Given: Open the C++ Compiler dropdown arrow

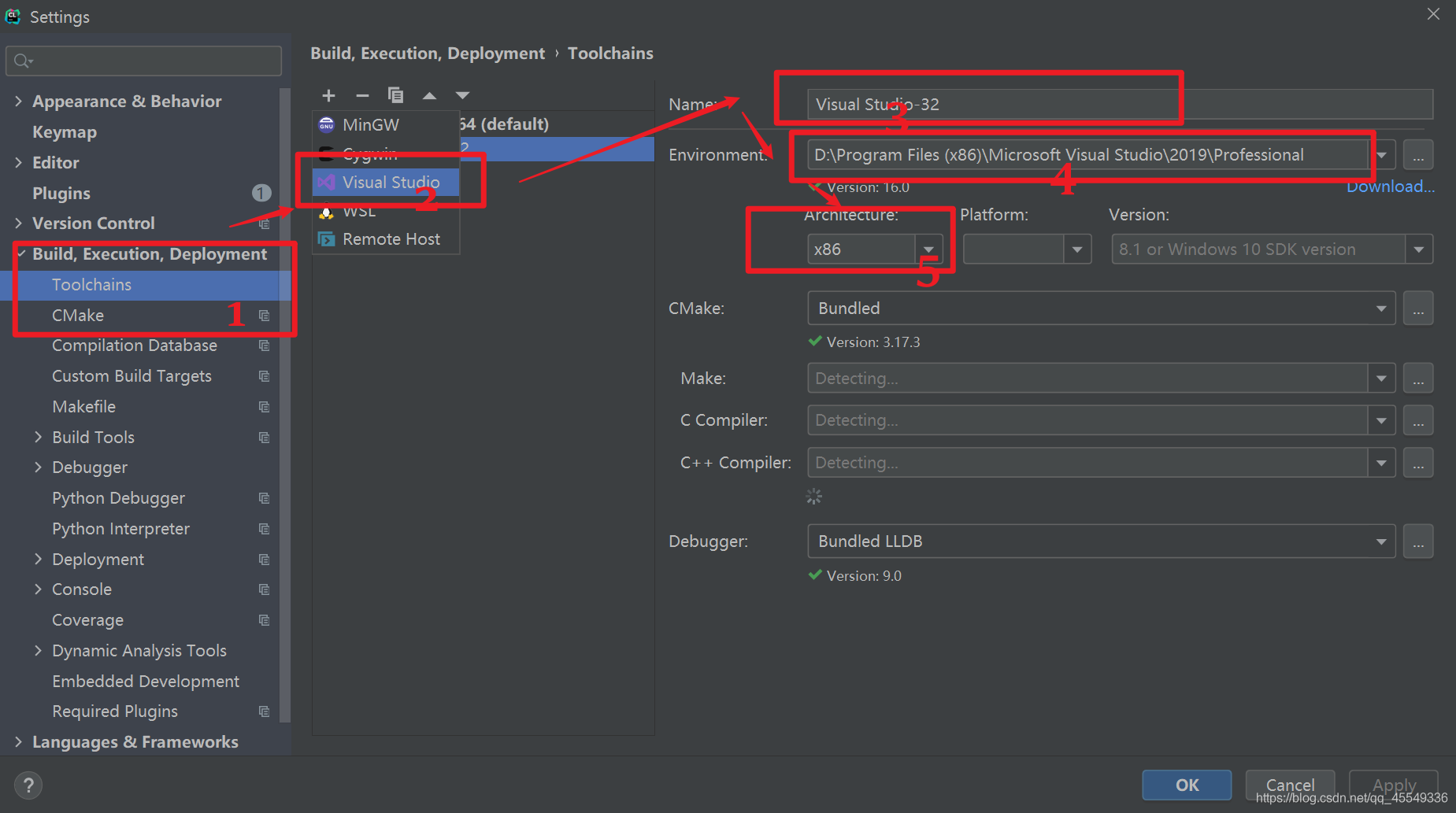Looking at the screenshot, I should [1381, 463].
